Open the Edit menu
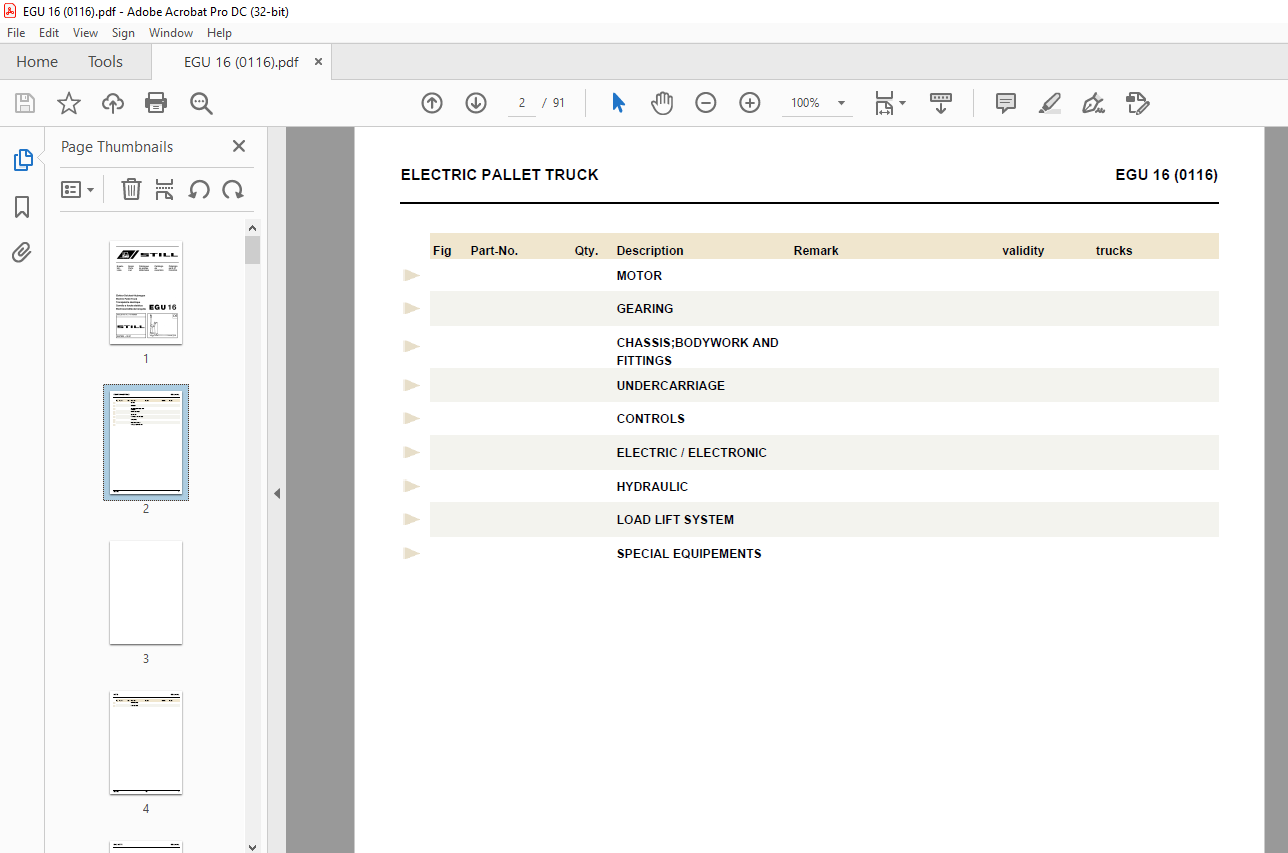The width and height of the screenshot is (1288, 853). point(49,33)
